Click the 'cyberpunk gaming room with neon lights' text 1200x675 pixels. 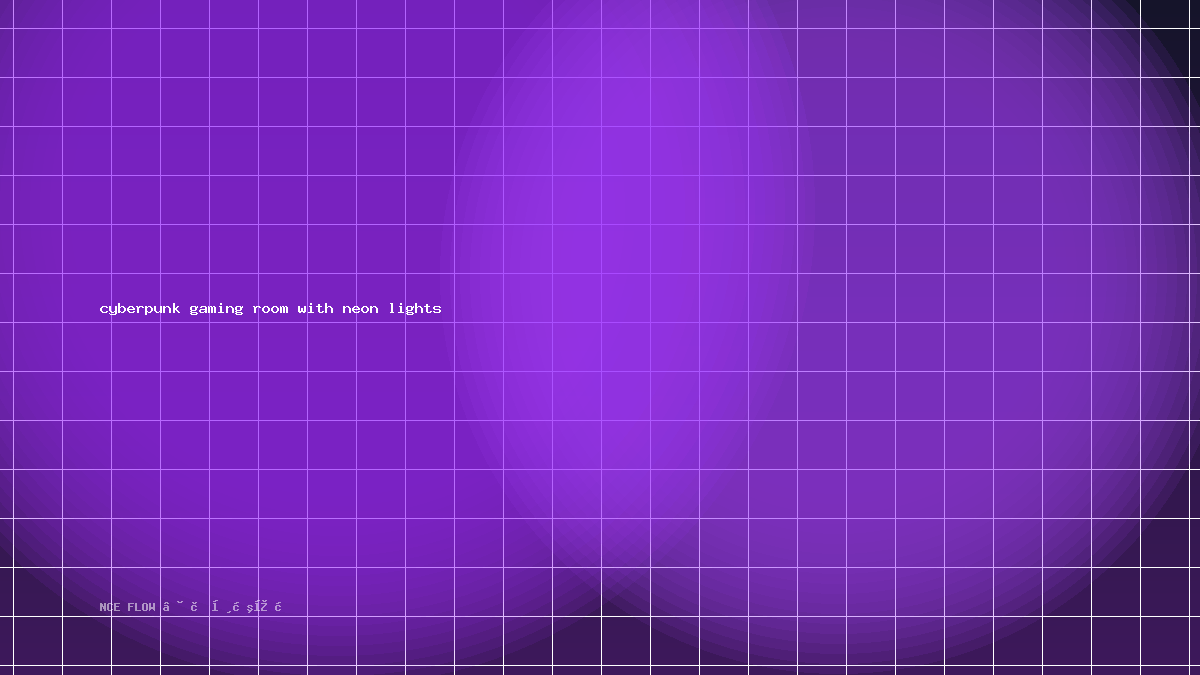[x=270, y=309]
